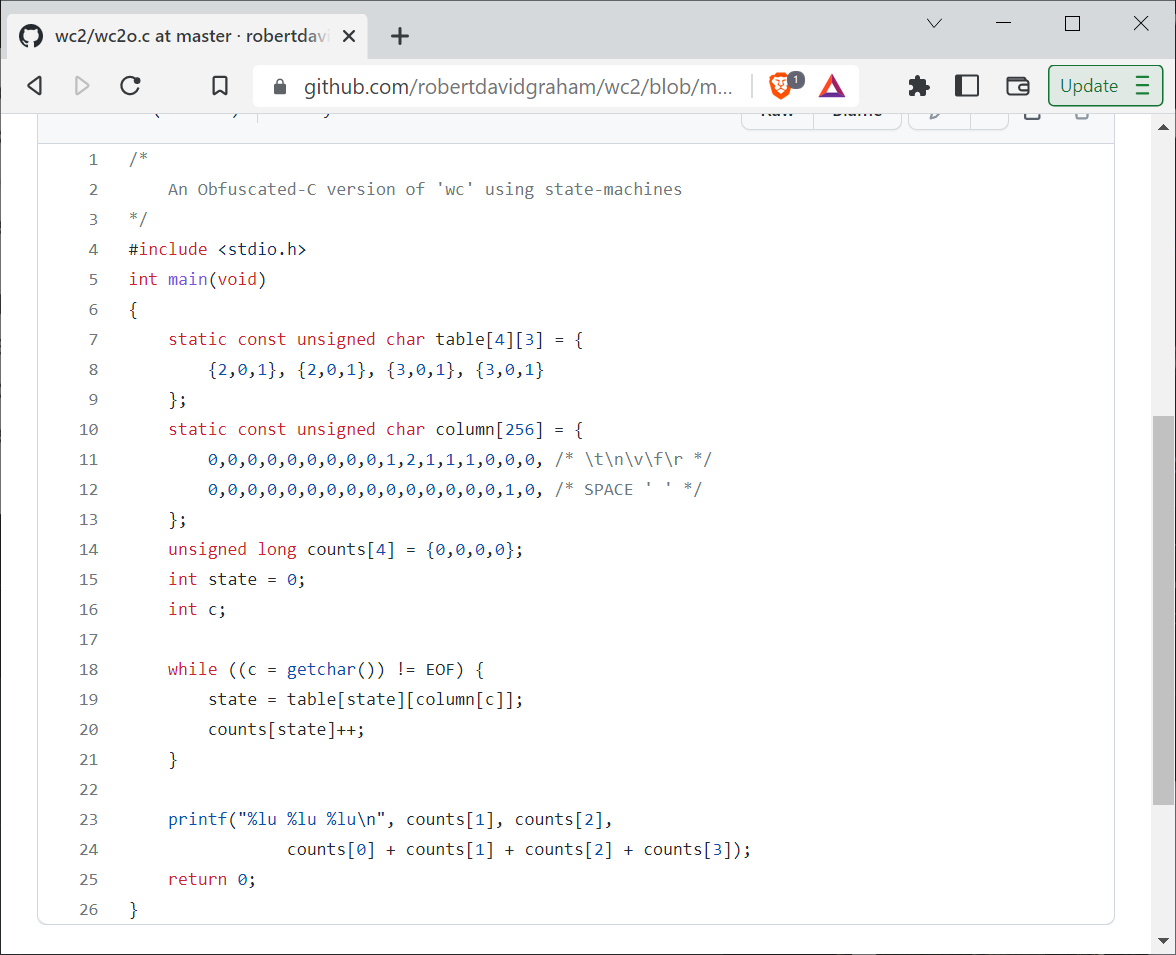Open the Brave Shields lion icon
This screenshot has width=1176, height=955.
(781, 86)
